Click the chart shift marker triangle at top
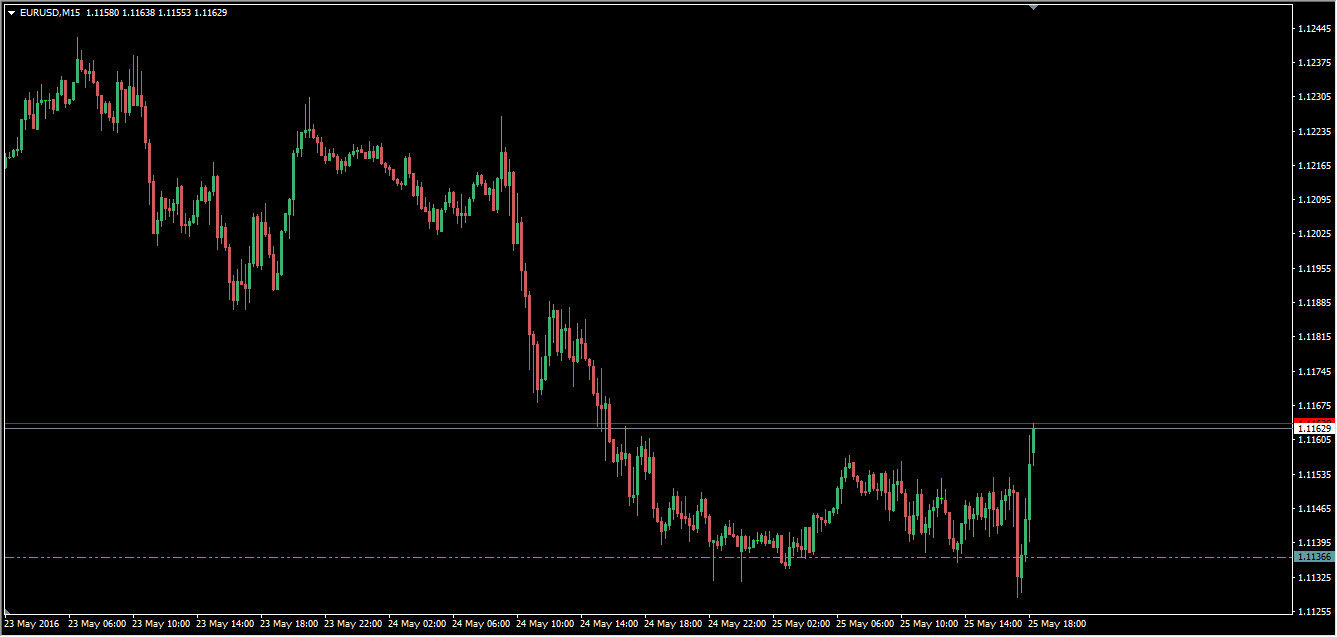 pos(1033,7)
